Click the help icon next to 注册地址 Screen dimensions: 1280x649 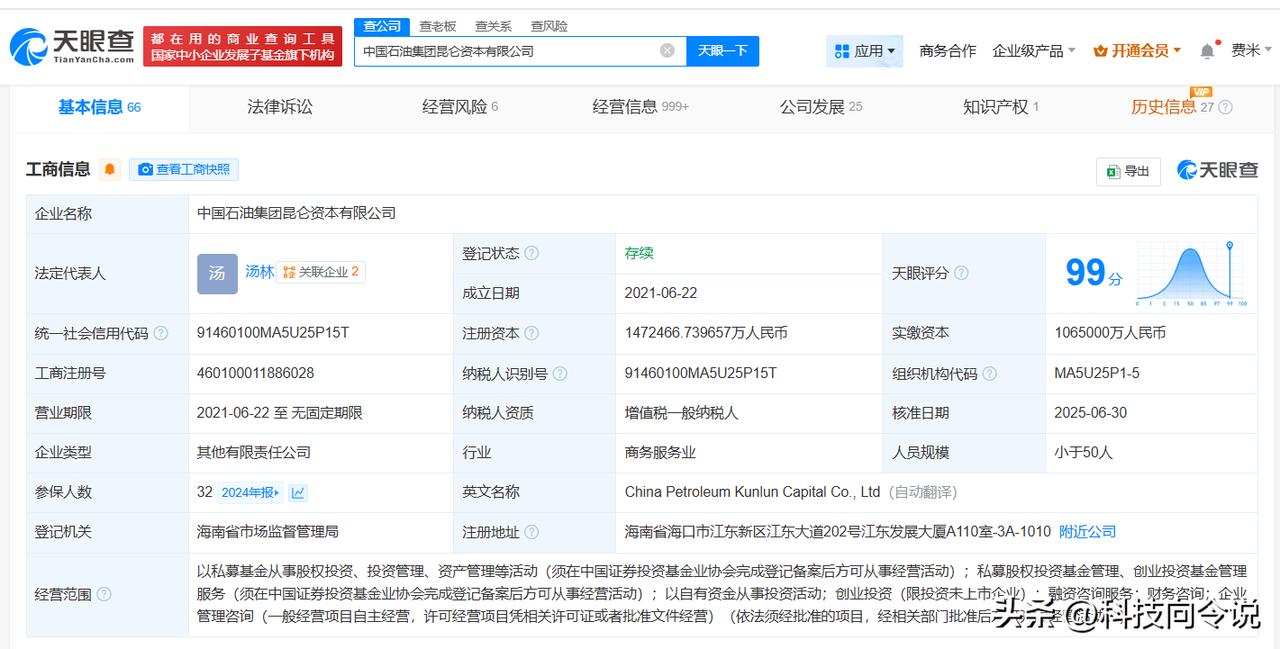coord(532,532)
